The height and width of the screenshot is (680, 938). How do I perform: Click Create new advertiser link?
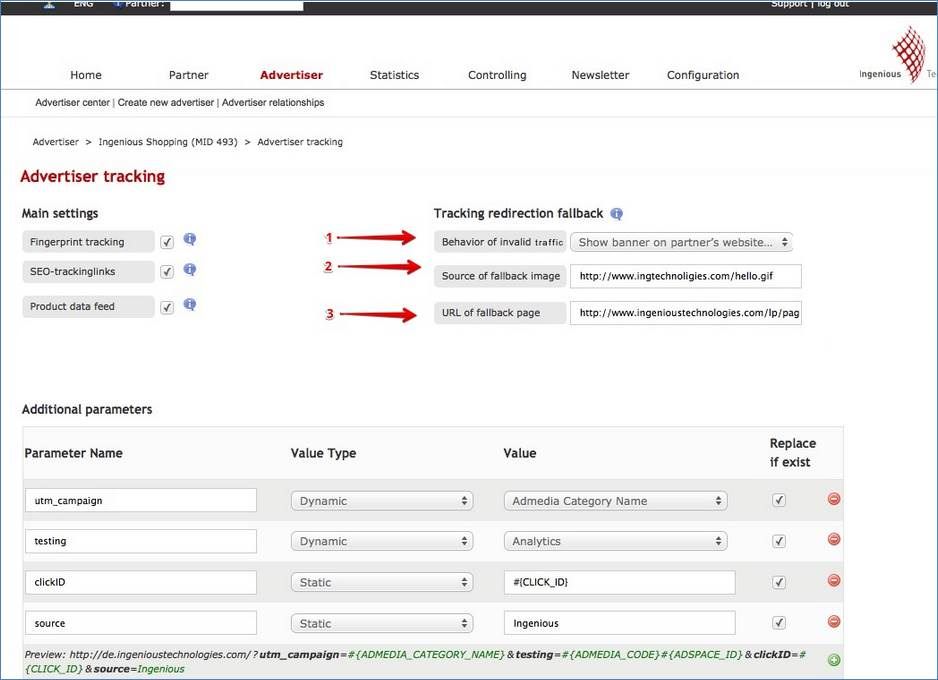pos(166,102)
